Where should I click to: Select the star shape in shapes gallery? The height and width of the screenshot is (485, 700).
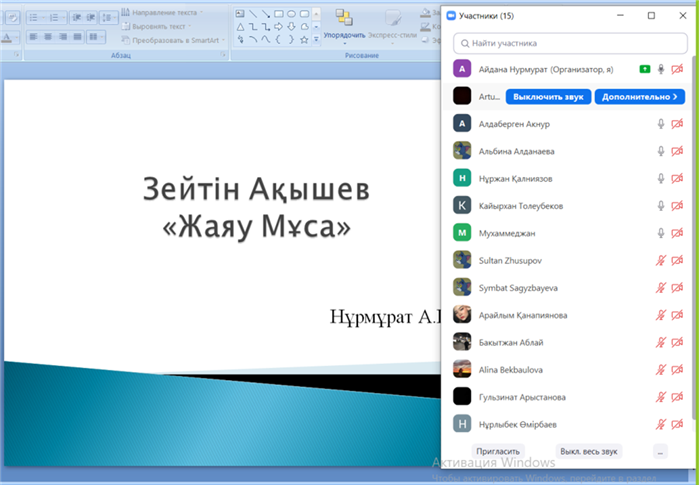click(304, 40)
